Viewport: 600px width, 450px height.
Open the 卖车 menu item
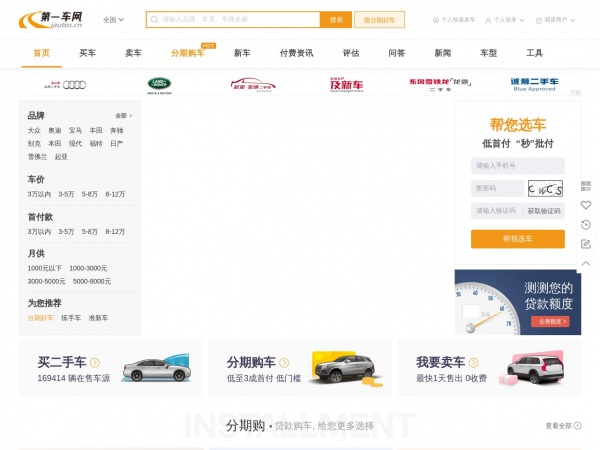coord(134,53)
